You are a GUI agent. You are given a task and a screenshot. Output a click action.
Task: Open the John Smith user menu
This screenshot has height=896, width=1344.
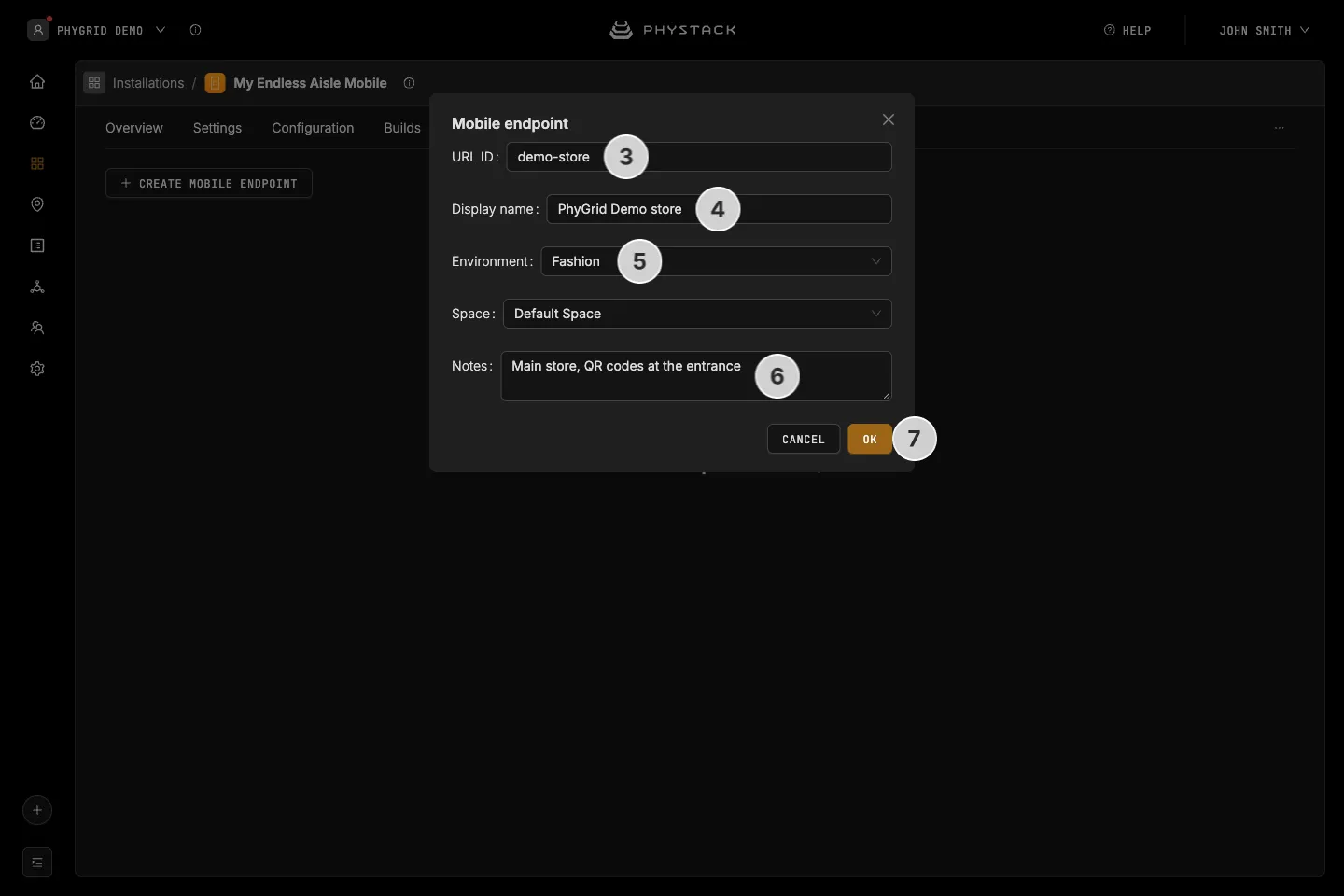(x=1264, y=30)
